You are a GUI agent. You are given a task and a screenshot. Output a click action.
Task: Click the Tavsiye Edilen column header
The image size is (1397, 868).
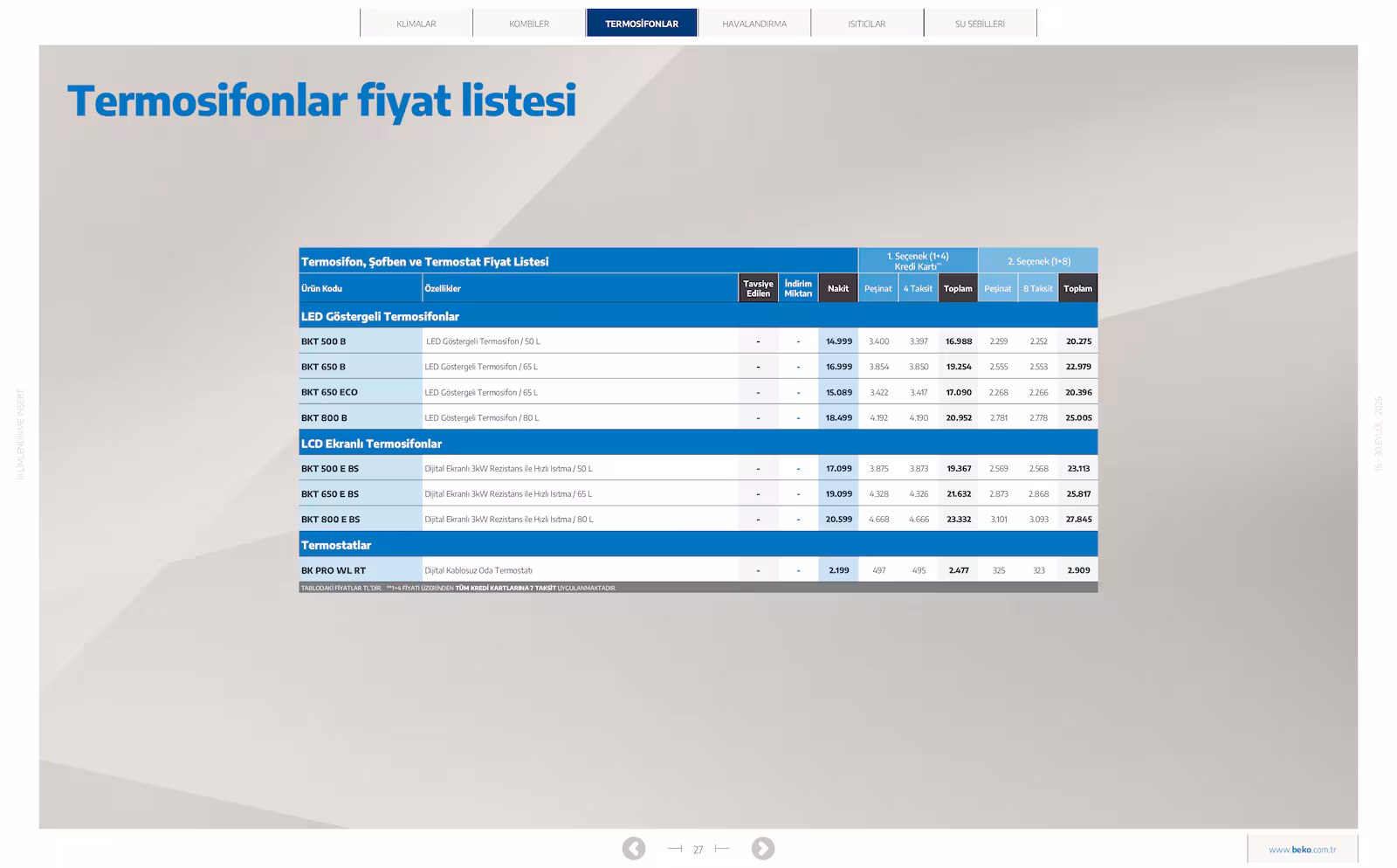pos(758,288)
